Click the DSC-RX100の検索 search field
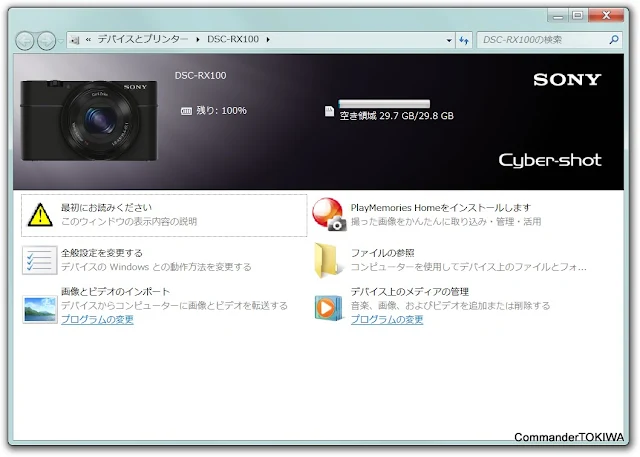Image resolution: width=640 pixels, height=457 pixels. click(549, 40)
